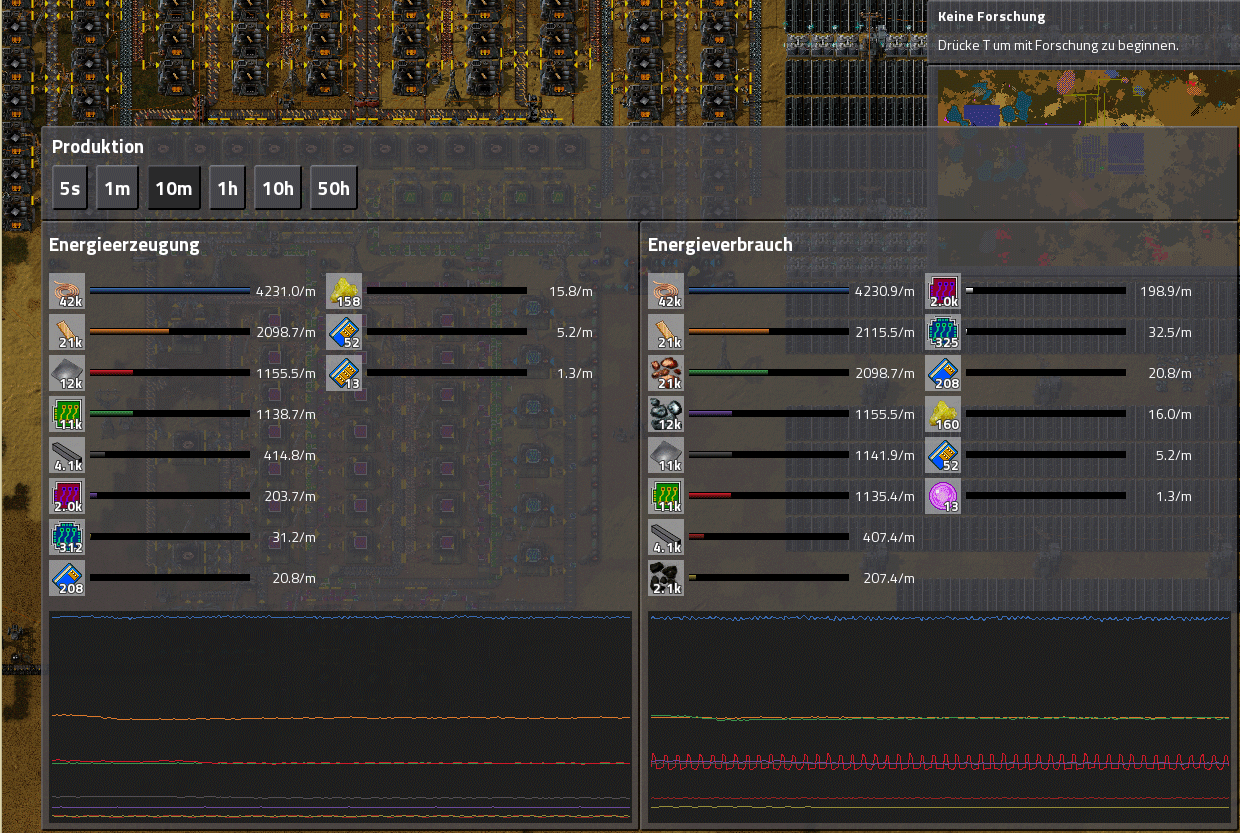Click copper ore icon in Energieverbrauch
This screenshot has height=833, width=1240.
pyautogui.click(x=666, y=373)
